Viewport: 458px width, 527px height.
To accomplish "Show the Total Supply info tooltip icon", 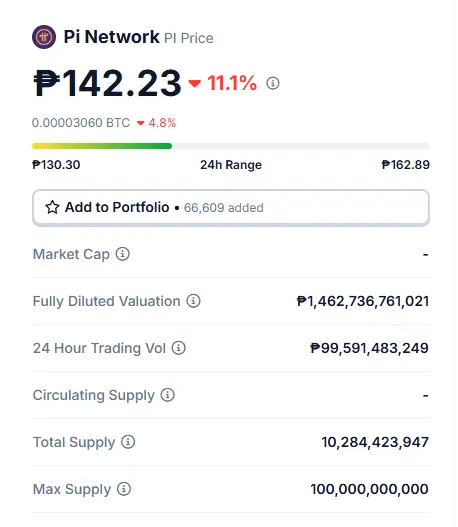I will (128, 442).
